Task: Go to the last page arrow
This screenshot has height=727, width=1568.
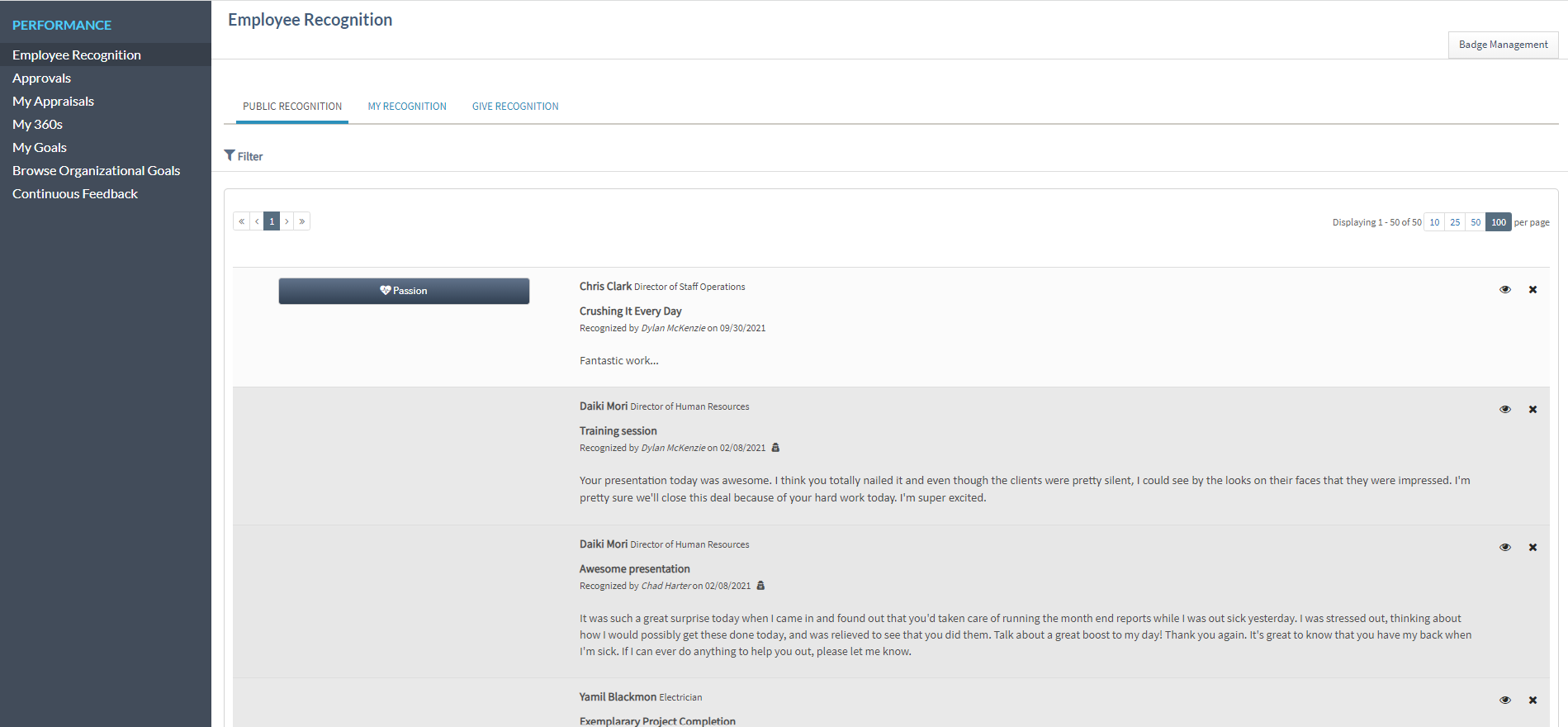Action: click(302, 221)
